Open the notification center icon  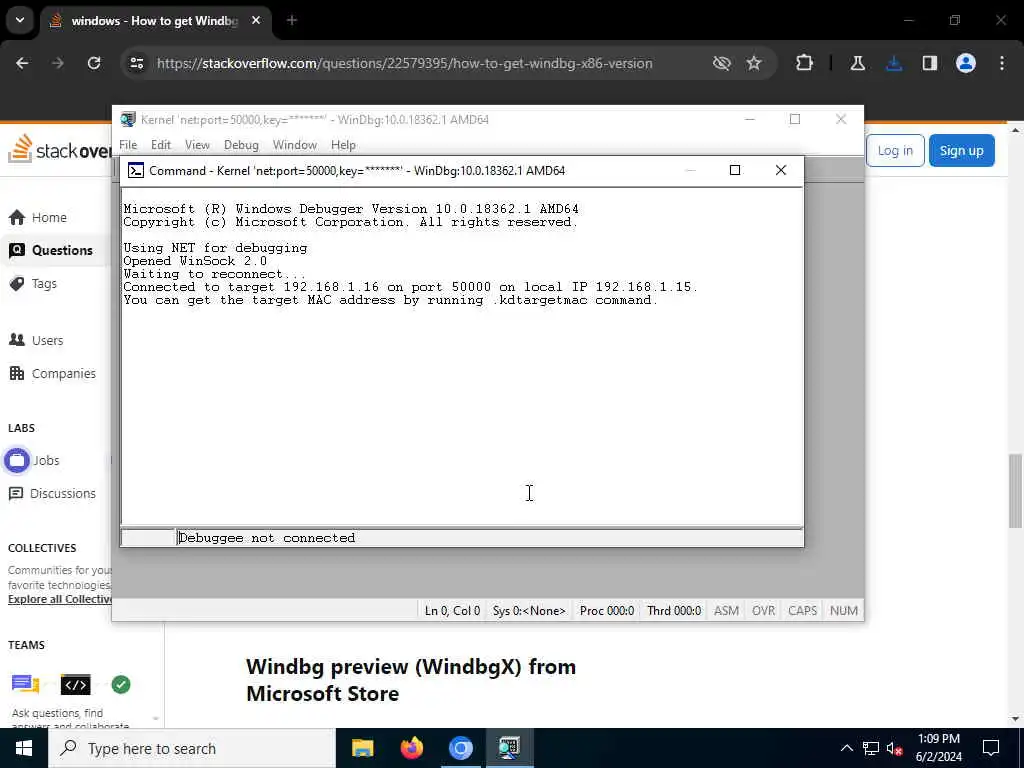(x=991, y=748)
